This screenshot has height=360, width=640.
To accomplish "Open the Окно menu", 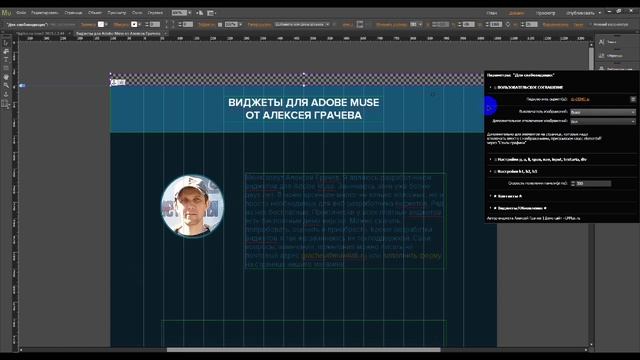I will [x=137, y=13].
